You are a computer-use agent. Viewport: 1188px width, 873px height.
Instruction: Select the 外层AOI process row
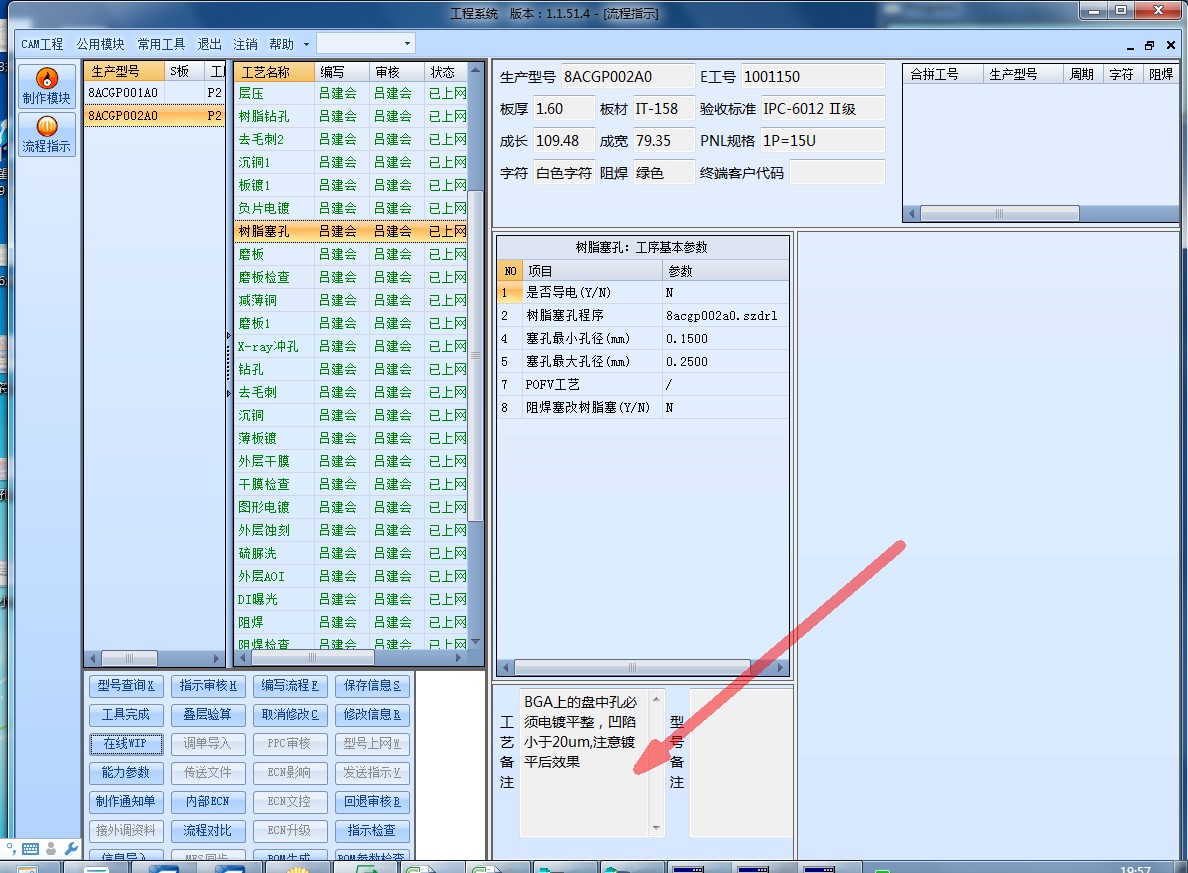(352, 576)
